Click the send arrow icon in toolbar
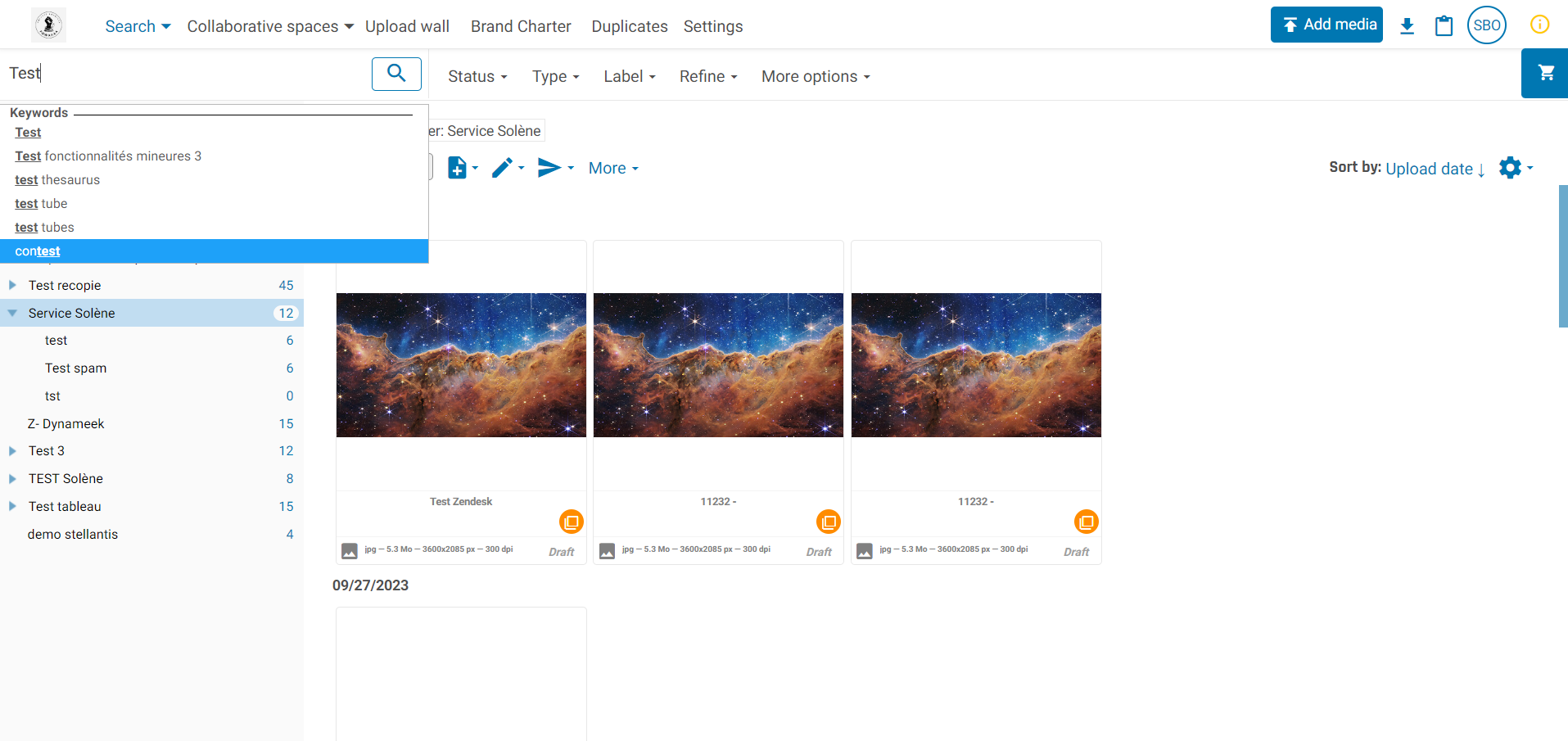1568x741 pixels. click(549, 168)
